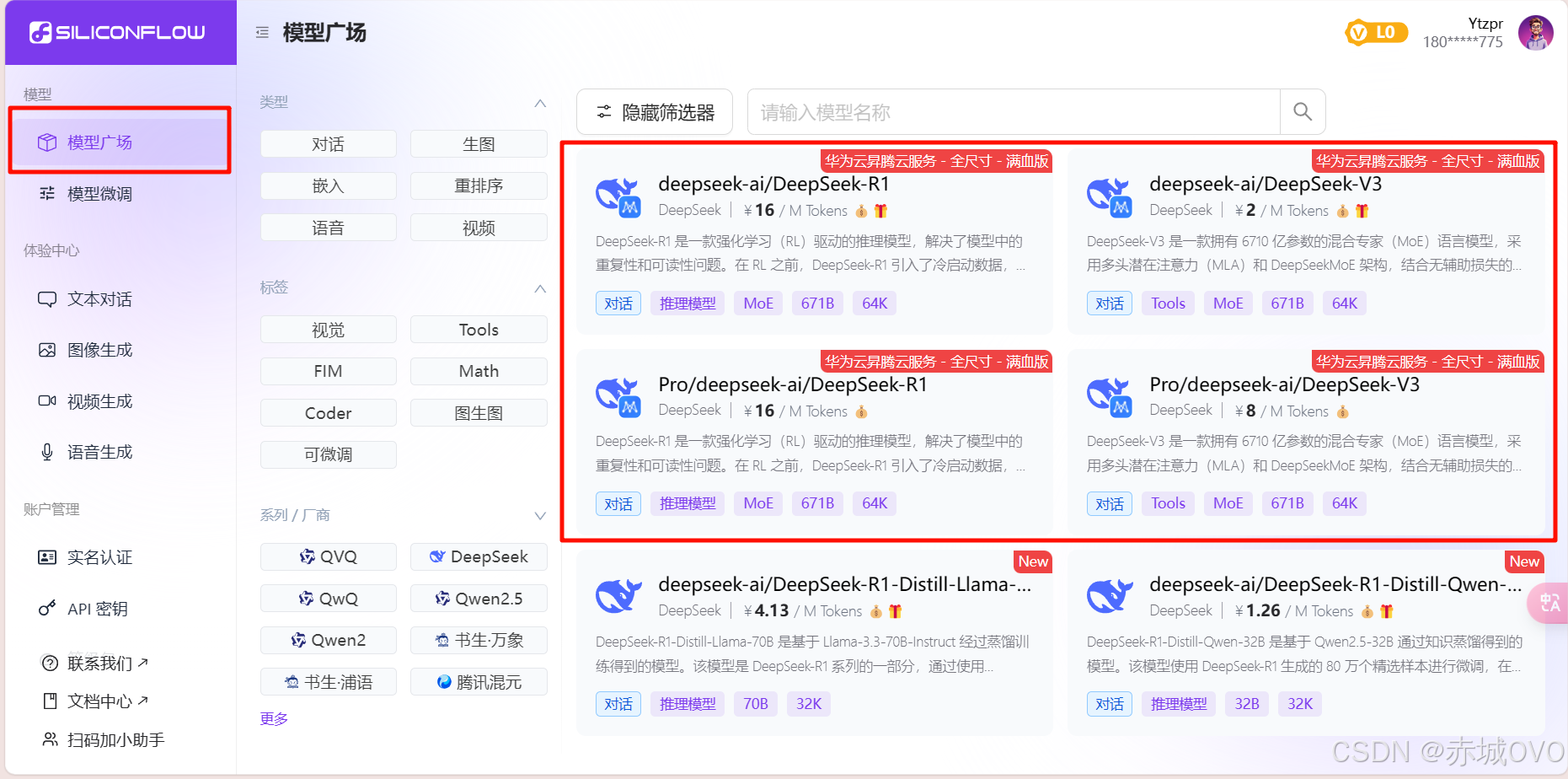
Task: Click the SiliconFlow logo
Action: (117, 32)
